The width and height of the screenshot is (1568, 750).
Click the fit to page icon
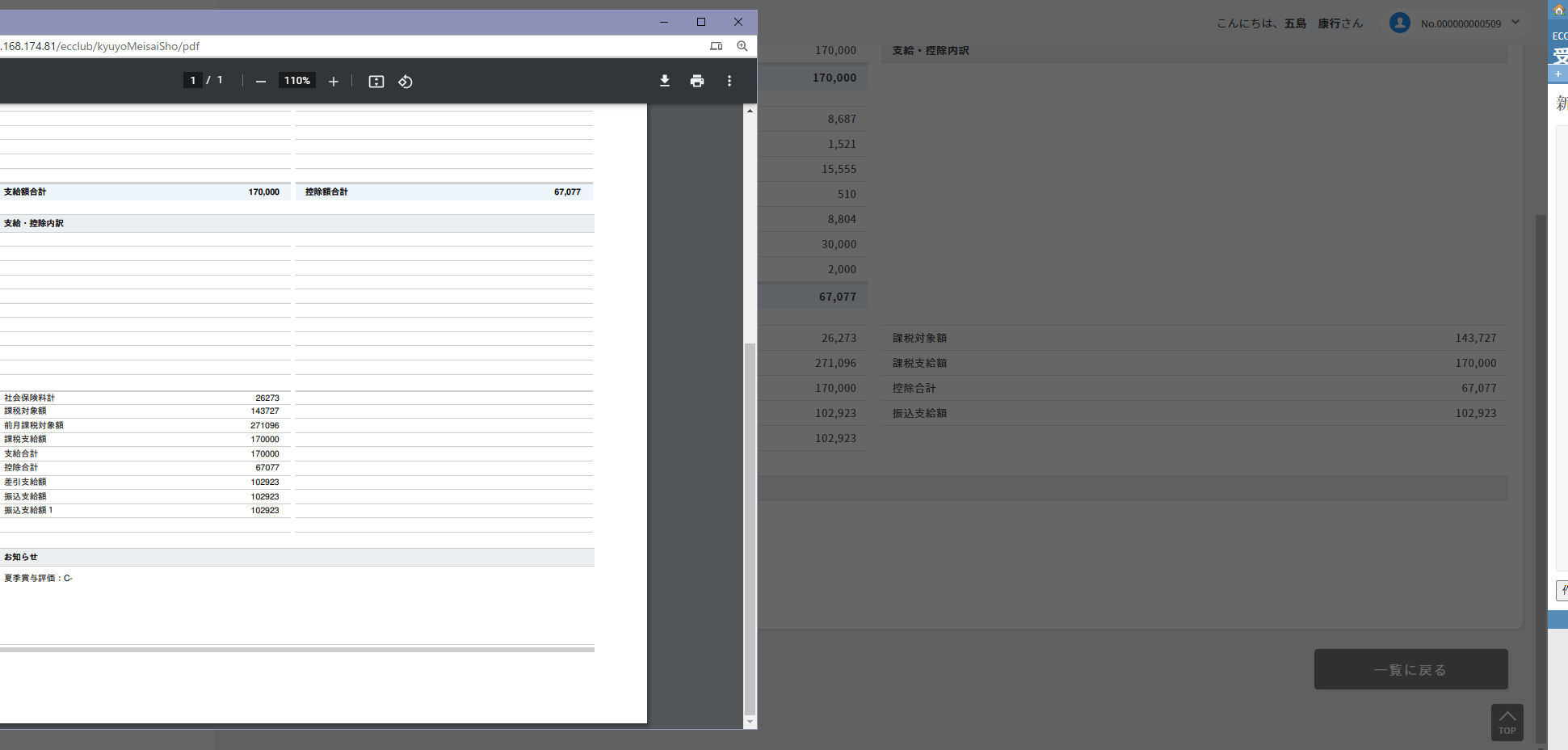point(376,82)
